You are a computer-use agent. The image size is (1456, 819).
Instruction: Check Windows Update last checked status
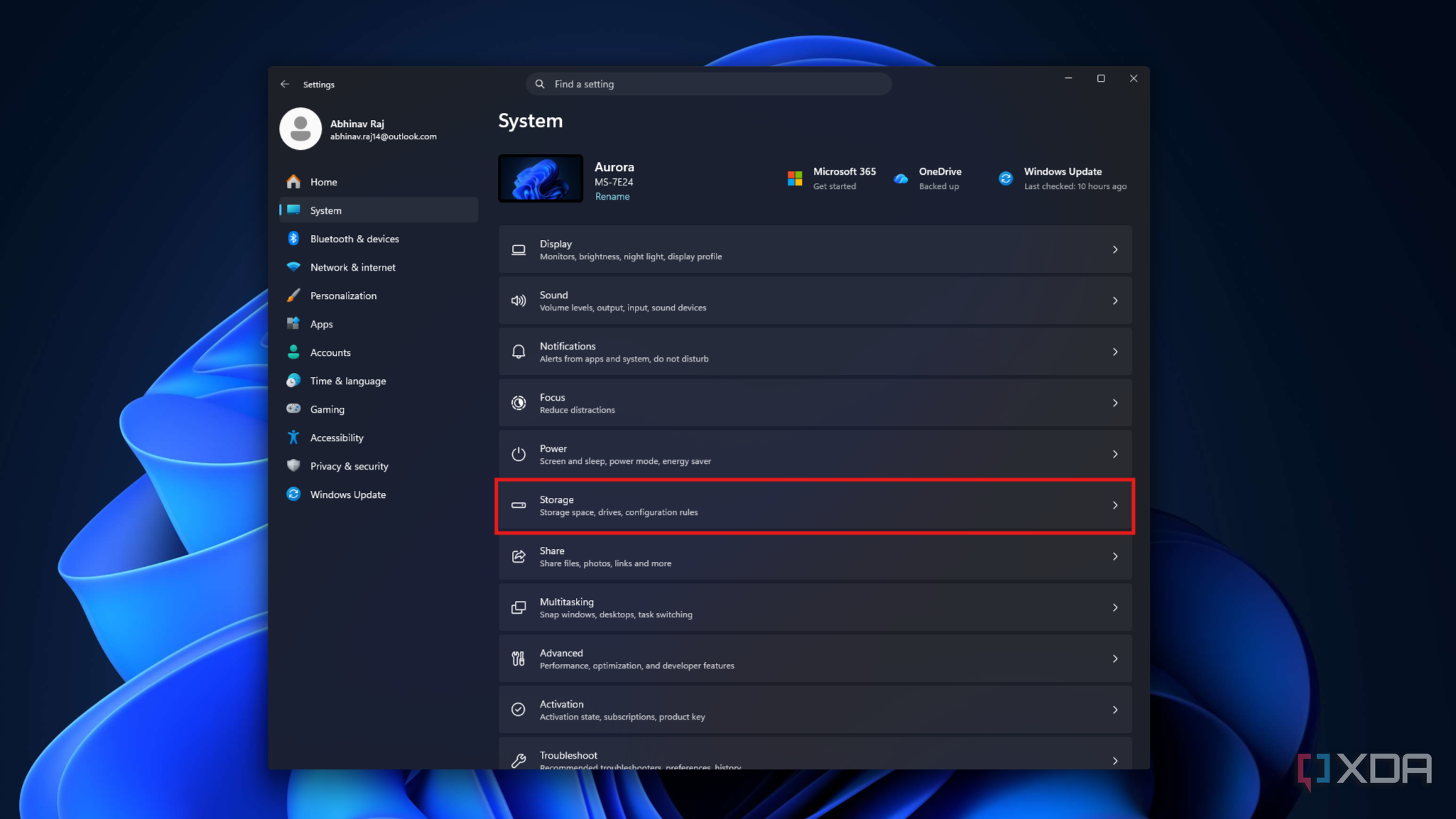click(1063, 178)
